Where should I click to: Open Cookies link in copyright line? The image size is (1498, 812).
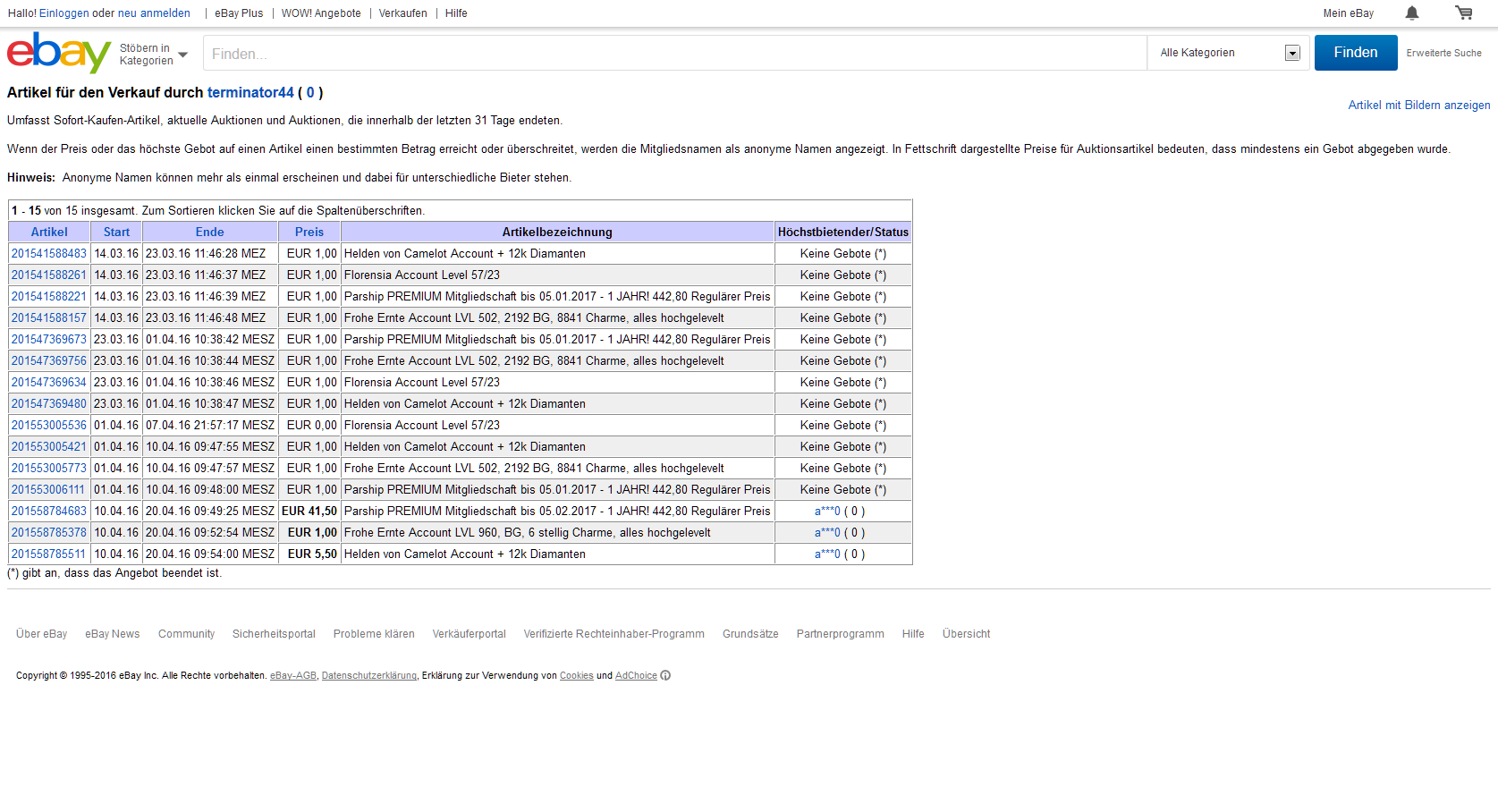(577, 676)
